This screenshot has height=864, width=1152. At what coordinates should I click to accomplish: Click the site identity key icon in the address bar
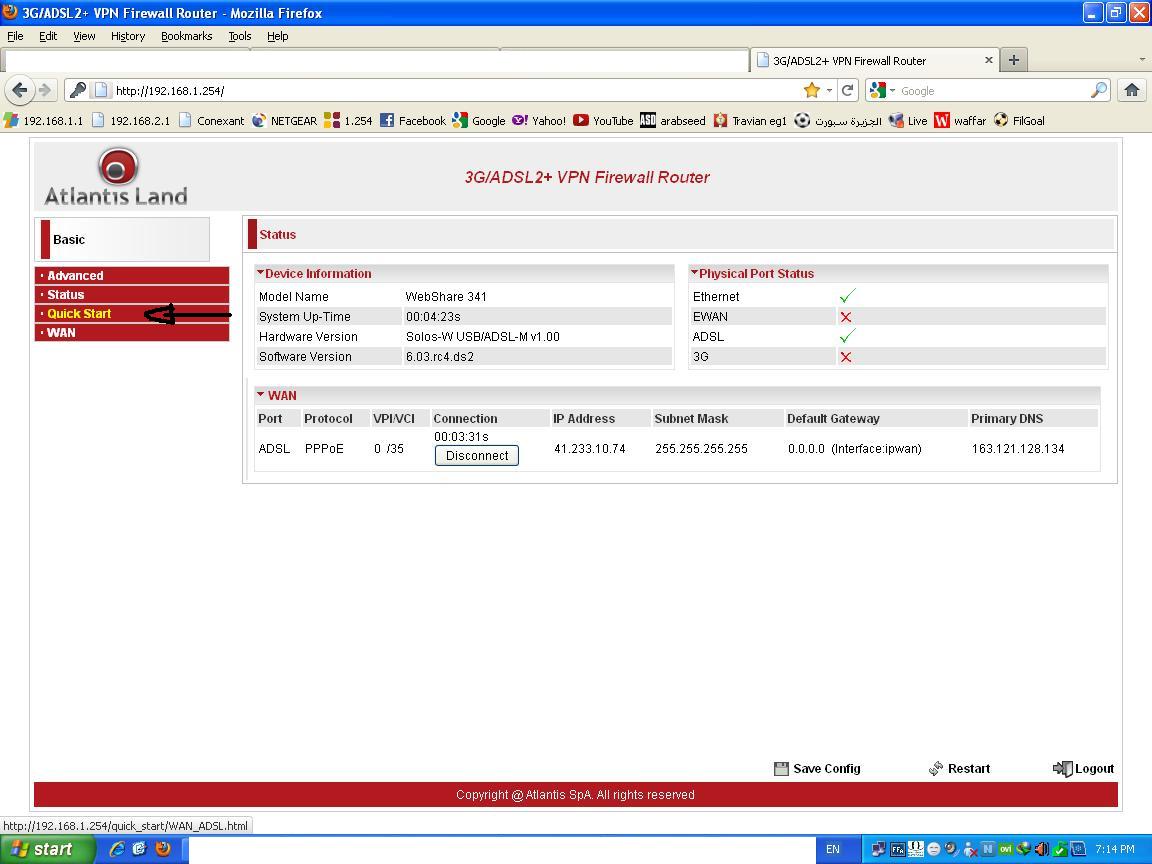coord(77,90)
